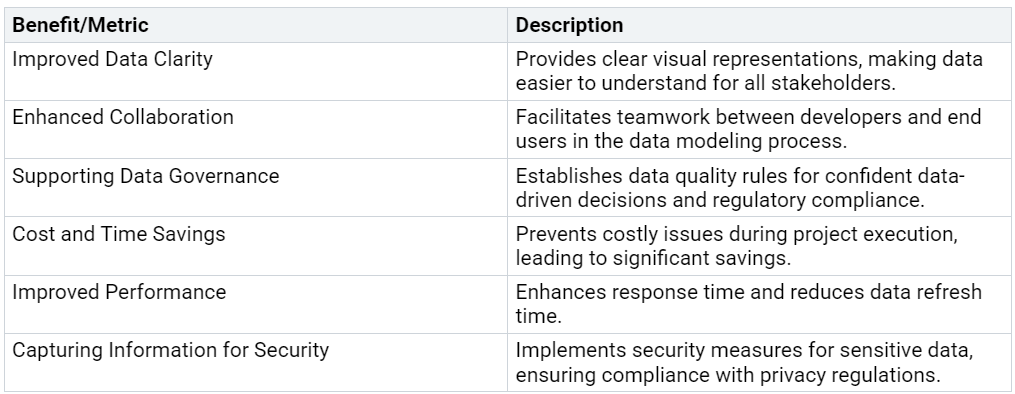Select the Capturing Information for Security cell
This screenshot has width=1015, height=394.
pos(256,362)
